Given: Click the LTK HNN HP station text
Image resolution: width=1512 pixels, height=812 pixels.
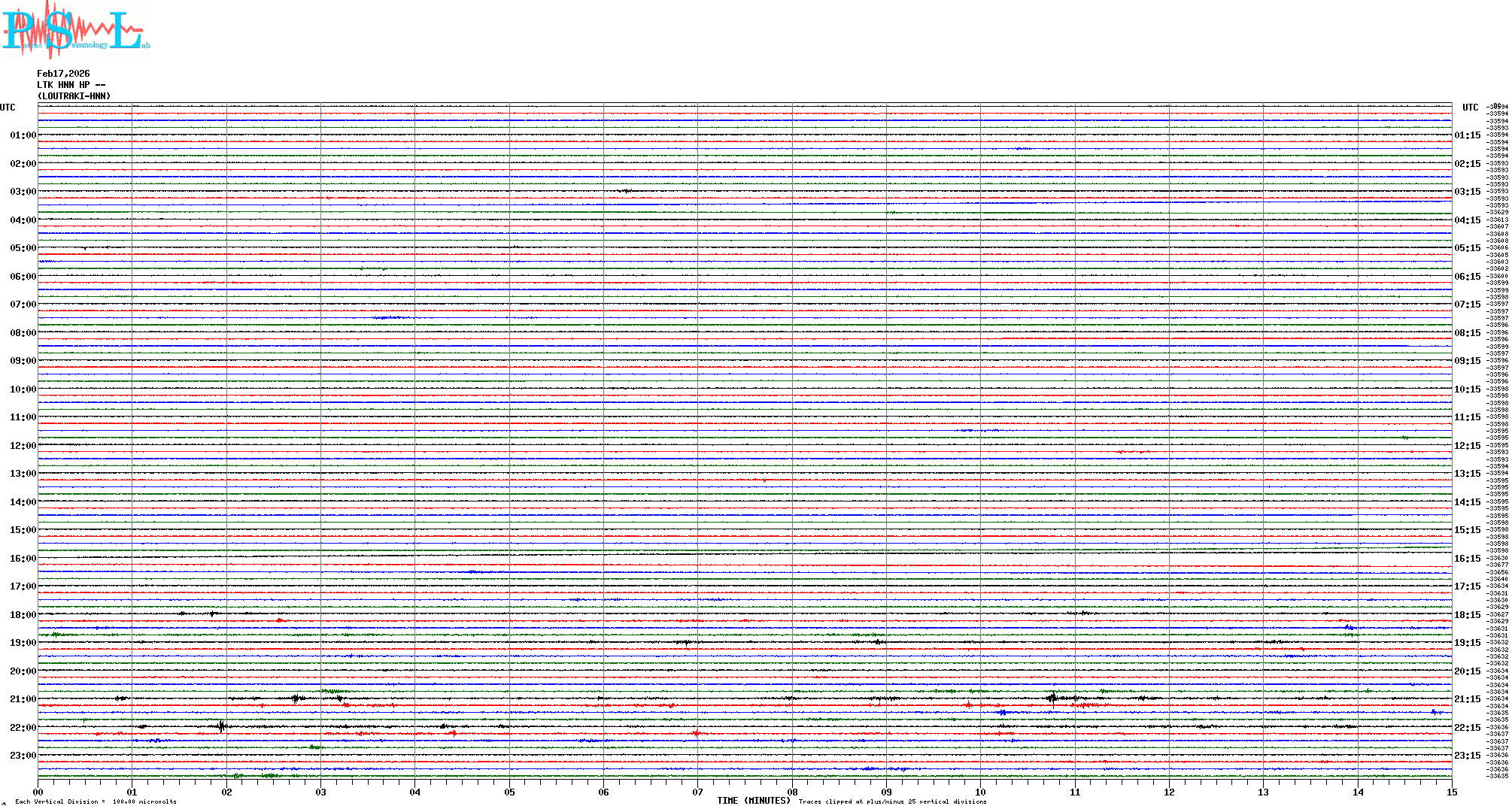Looking at the screenshot, I should point(71,85).
